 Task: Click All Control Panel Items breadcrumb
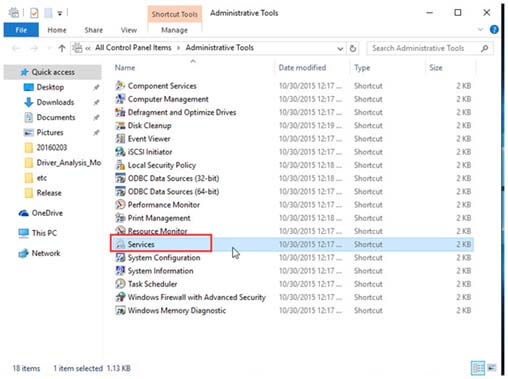(133, 48)
